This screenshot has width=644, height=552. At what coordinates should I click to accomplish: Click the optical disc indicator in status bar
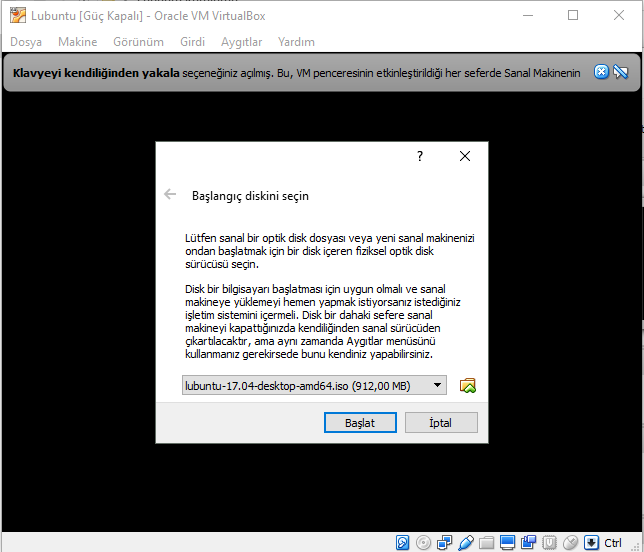pos(424,543)
